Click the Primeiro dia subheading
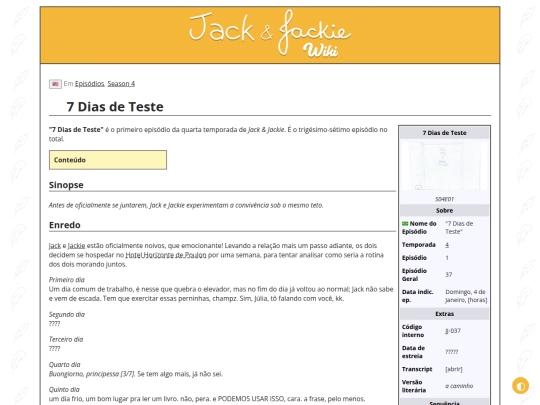 pos(67,280)
